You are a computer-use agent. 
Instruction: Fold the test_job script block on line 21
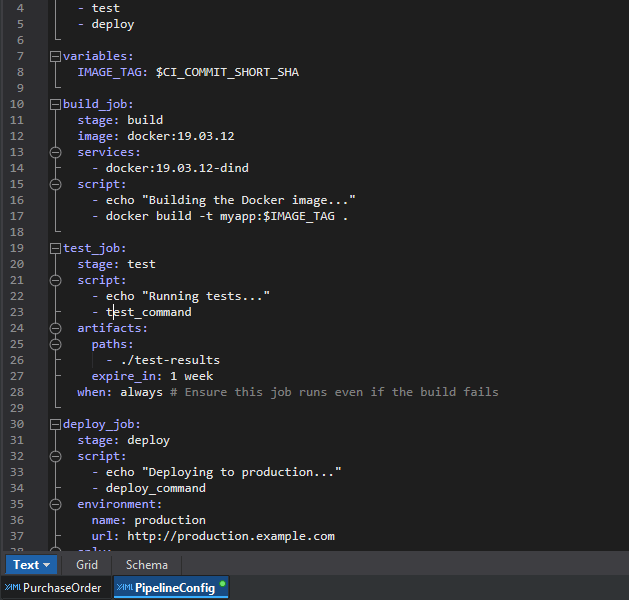click(55, 280)
